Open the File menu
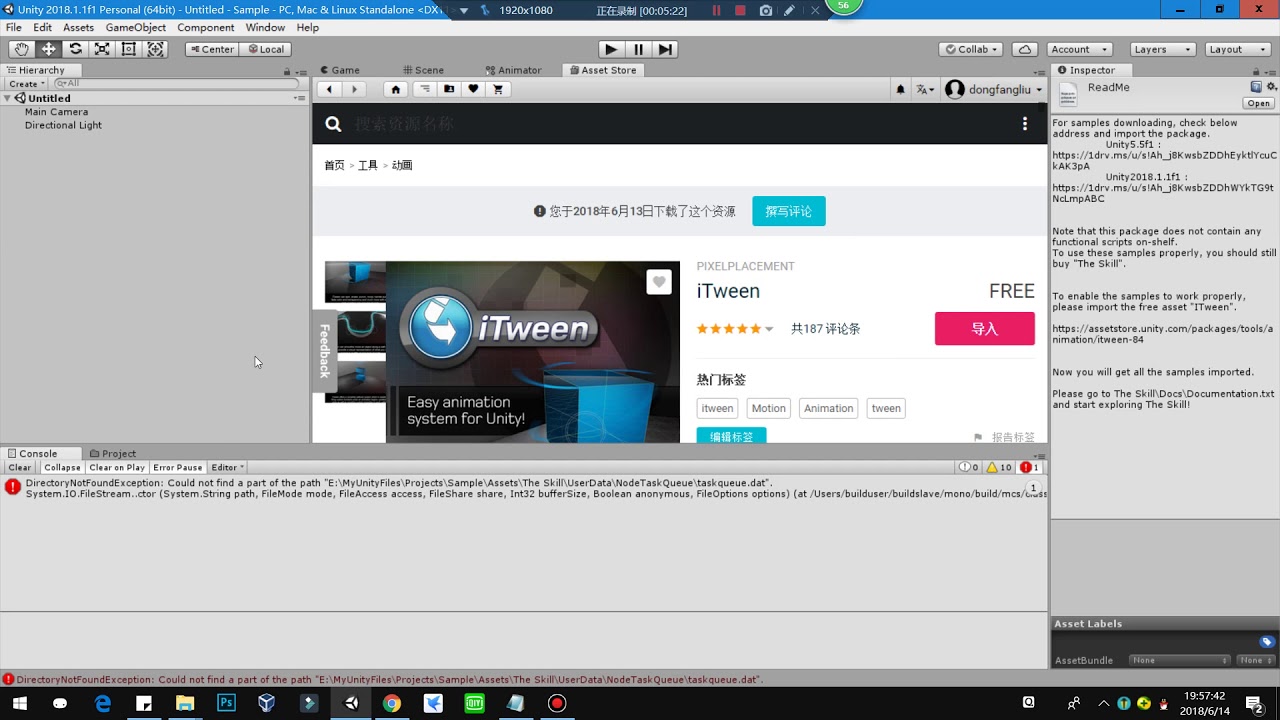1280x720 pixels. click(x=14, y=27)
